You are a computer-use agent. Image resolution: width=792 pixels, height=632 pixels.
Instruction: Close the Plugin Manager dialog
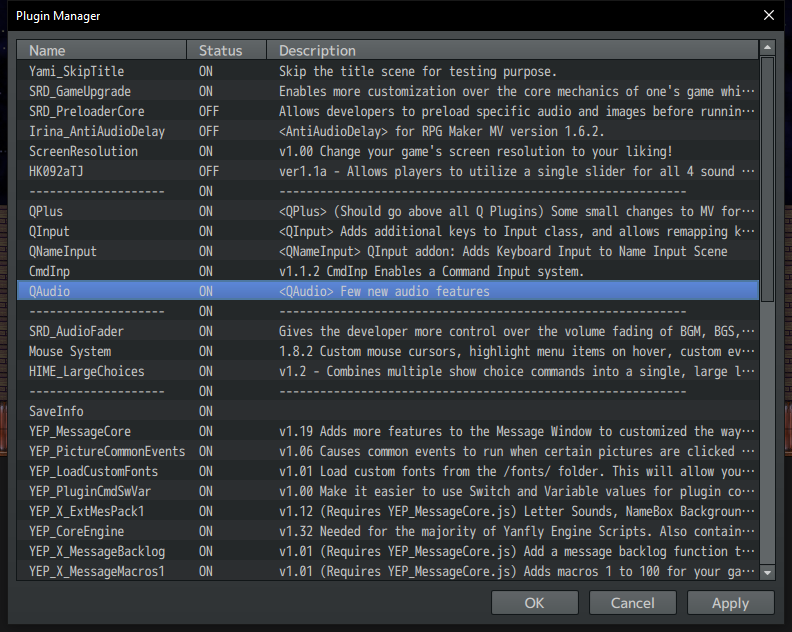click(769, 15)
